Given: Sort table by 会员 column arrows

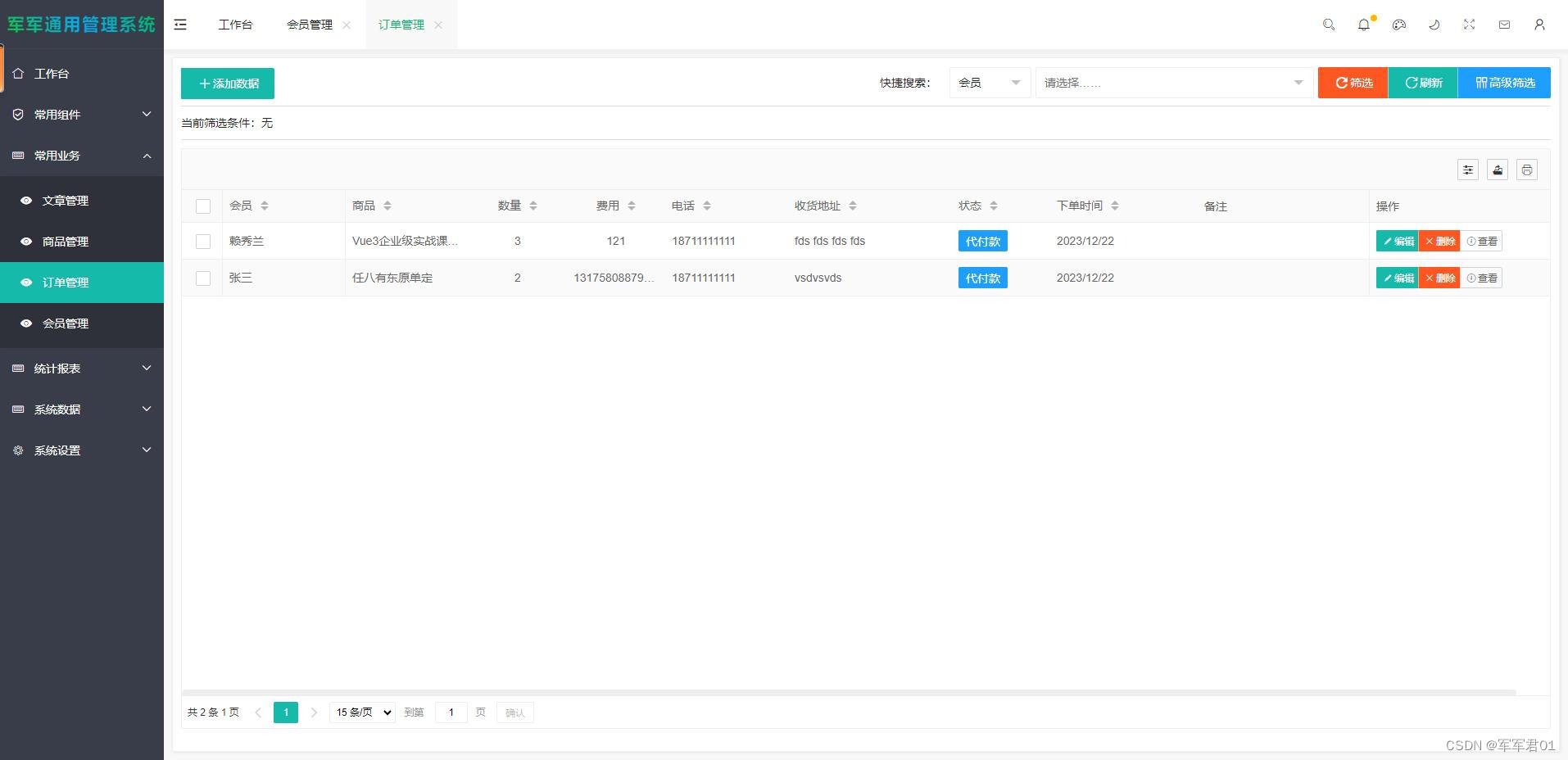Looking at the screenshot, I should pyautogui.click(x=265, y=206).
